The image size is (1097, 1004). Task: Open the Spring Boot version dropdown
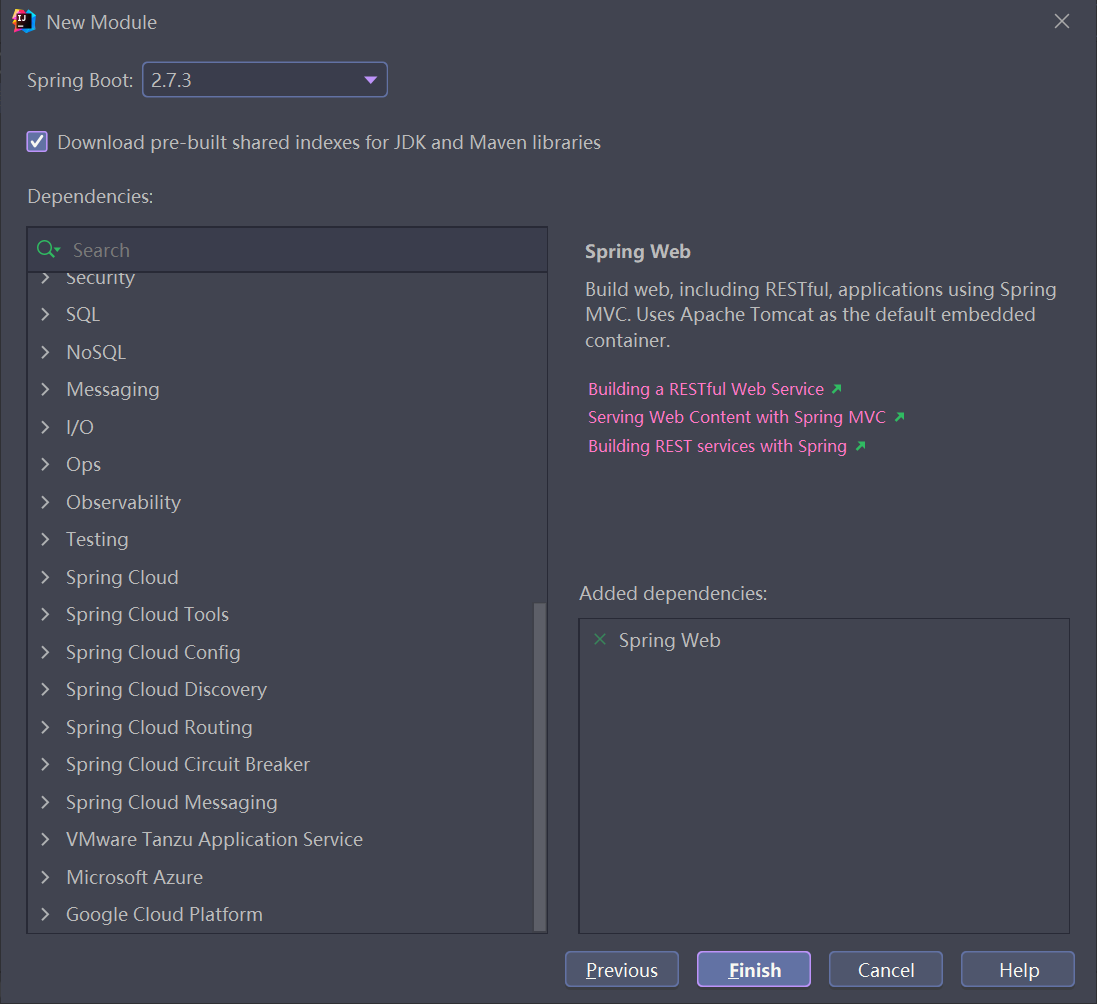click(x=264, y=80)
